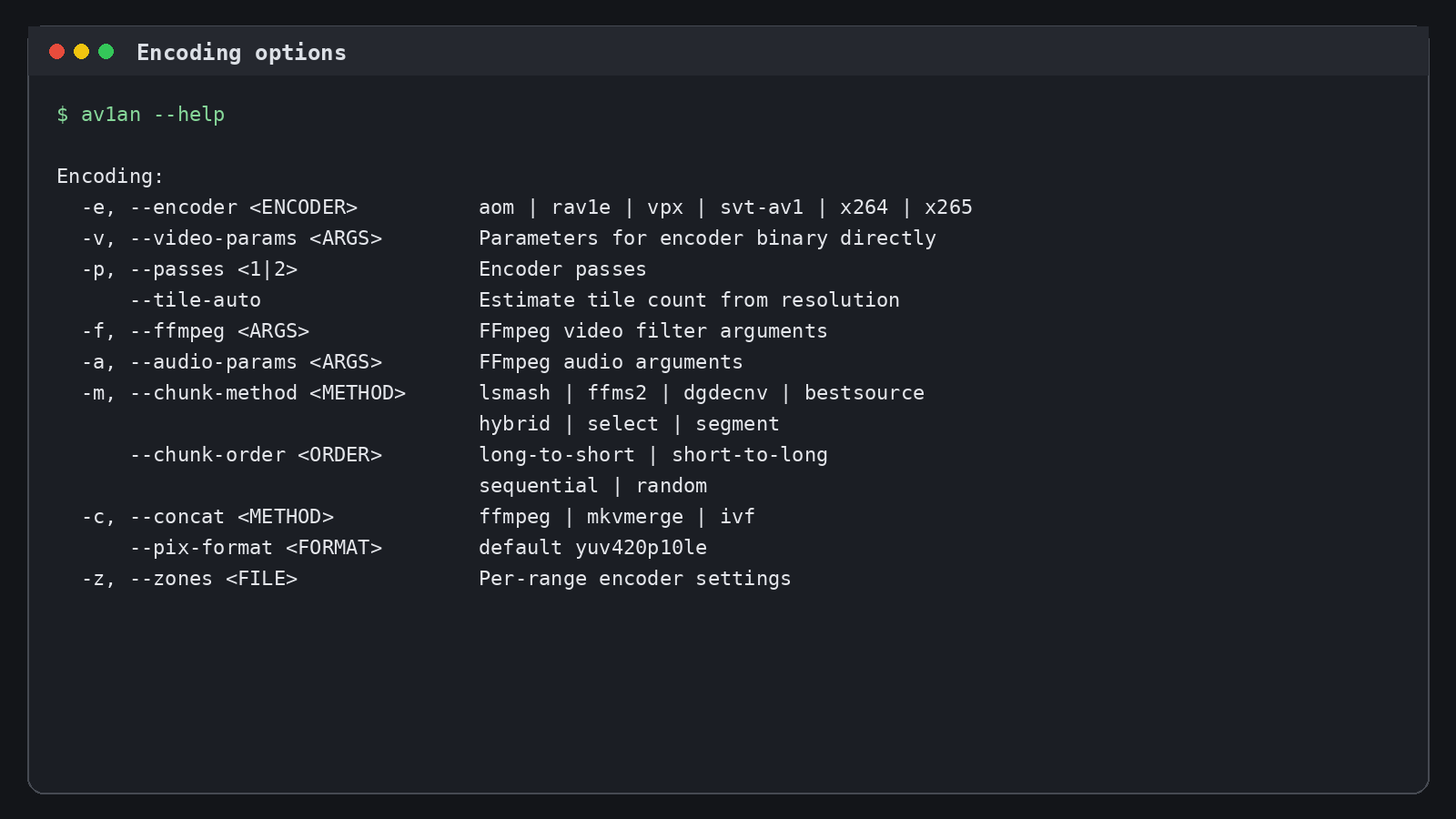Click the "-a, --audio-params <ARGS>" option
The image size is (1456, 819).
point(231,362)
